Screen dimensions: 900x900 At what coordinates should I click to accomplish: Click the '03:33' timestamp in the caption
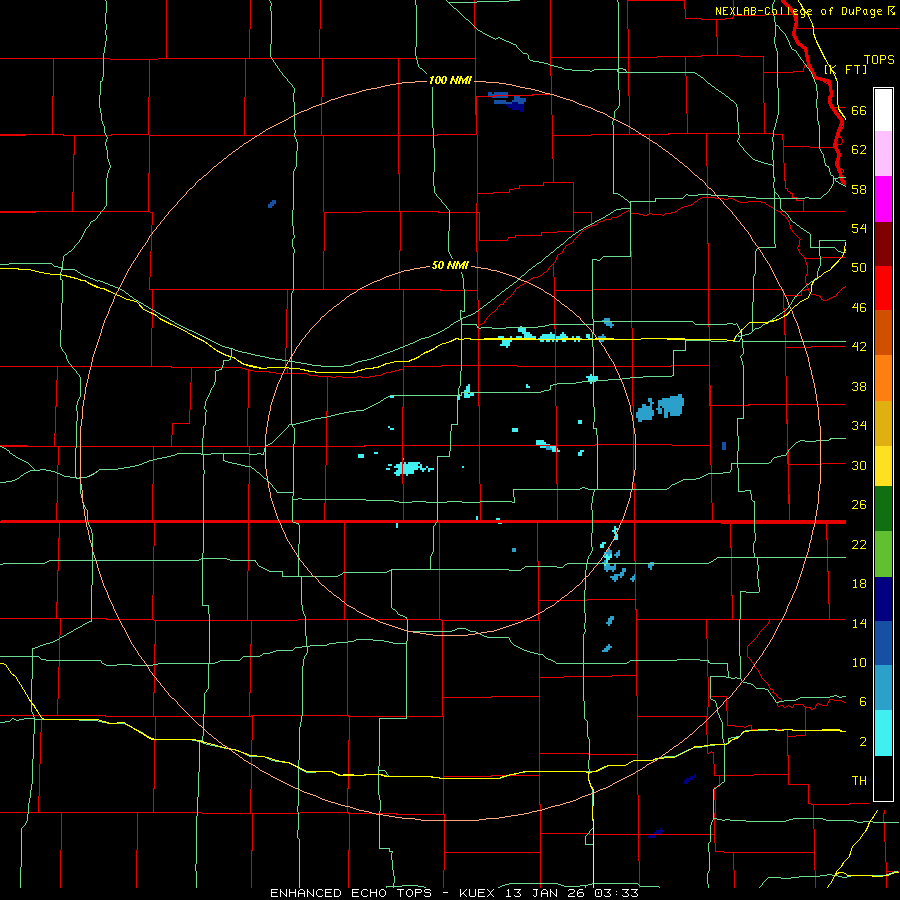(x=616, y=893)
